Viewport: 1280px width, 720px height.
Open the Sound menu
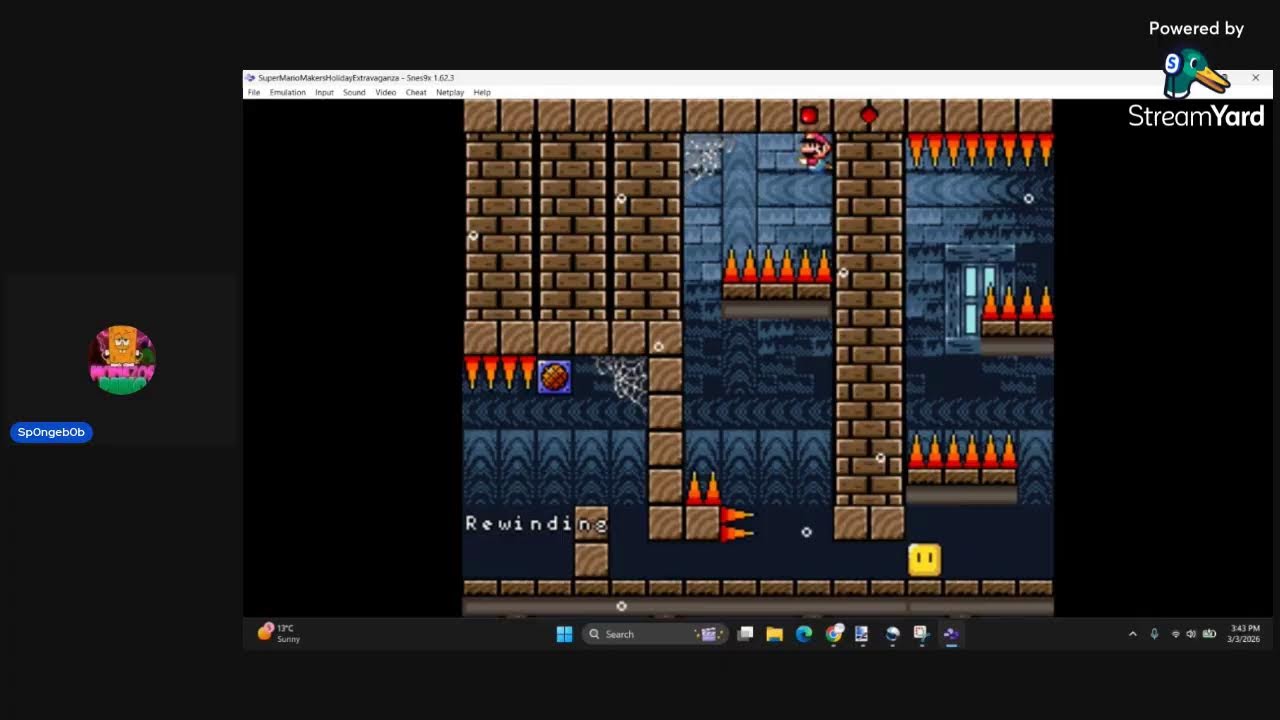(354, 92)
